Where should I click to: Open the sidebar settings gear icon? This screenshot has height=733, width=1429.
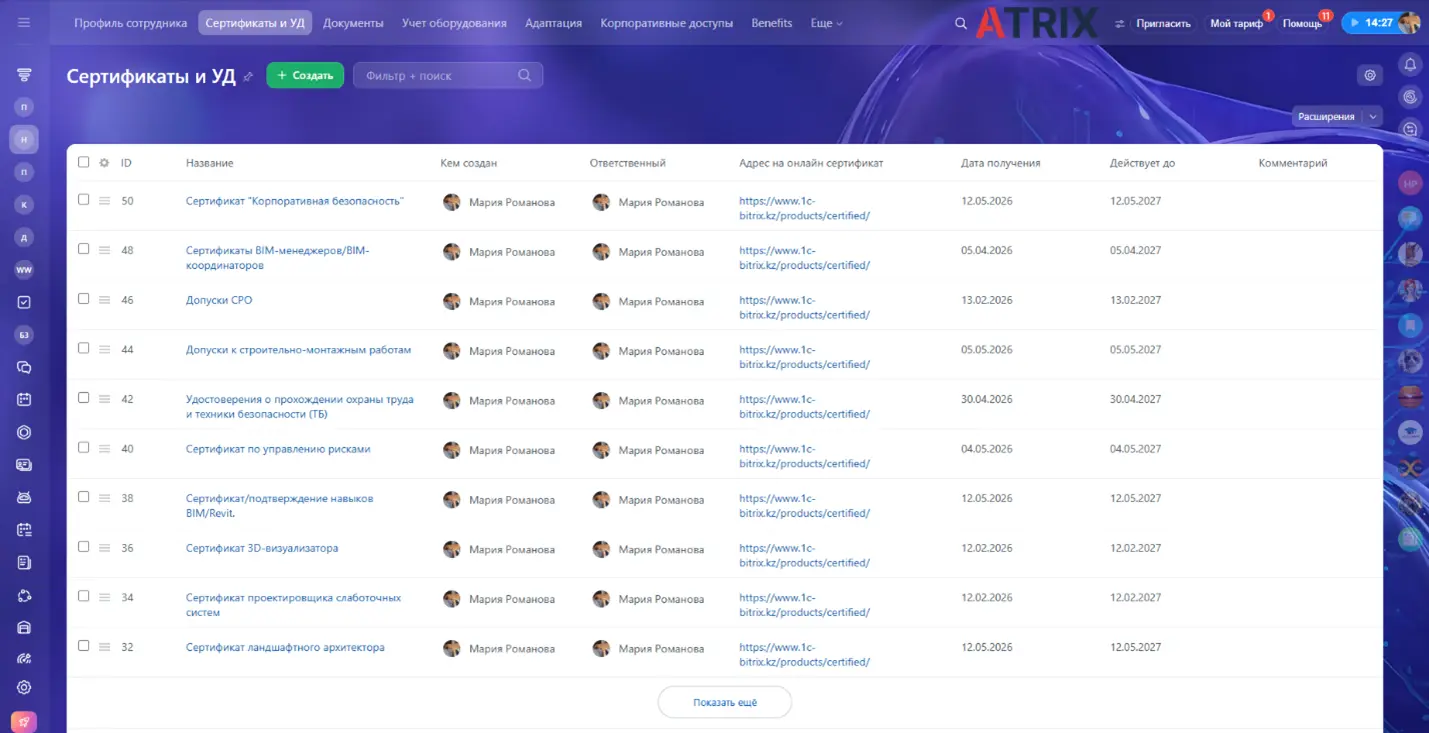[24, 687]
